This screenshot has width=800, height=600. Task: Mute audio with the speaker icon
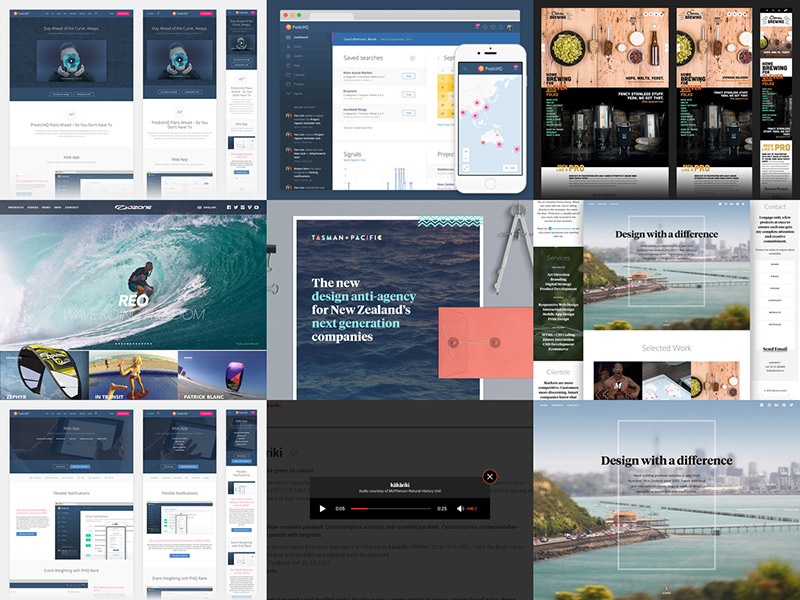pos(460,508)
